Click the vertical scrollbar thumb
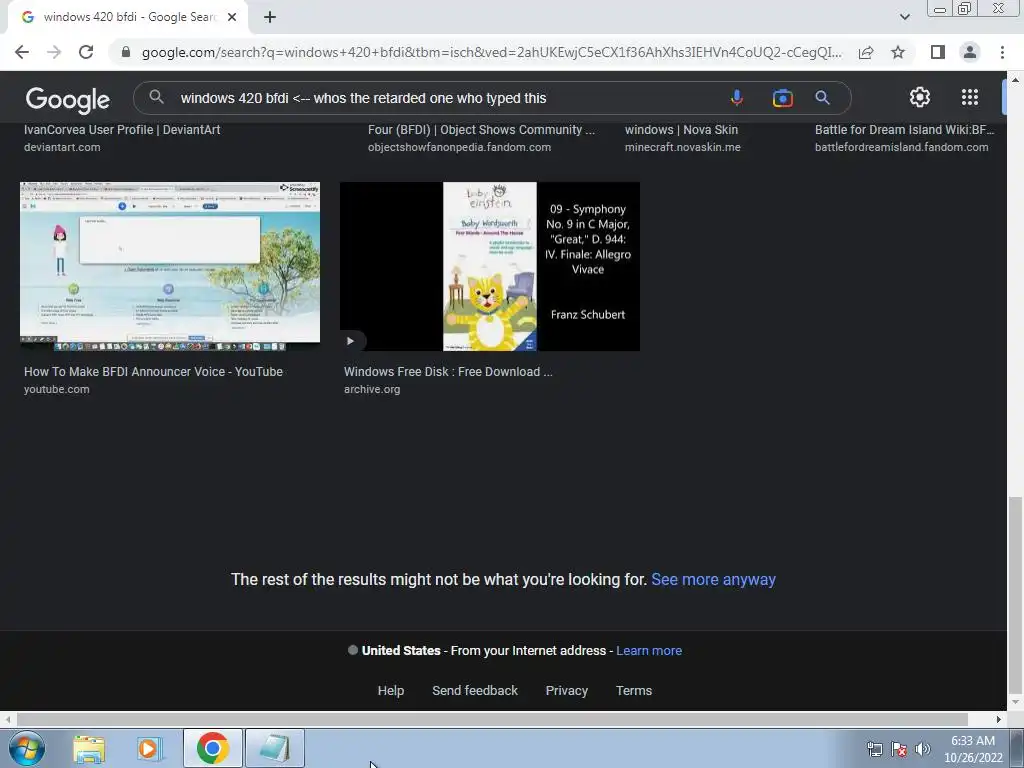Viewport: 1024px width, 768px height. tap(1015, 596)
